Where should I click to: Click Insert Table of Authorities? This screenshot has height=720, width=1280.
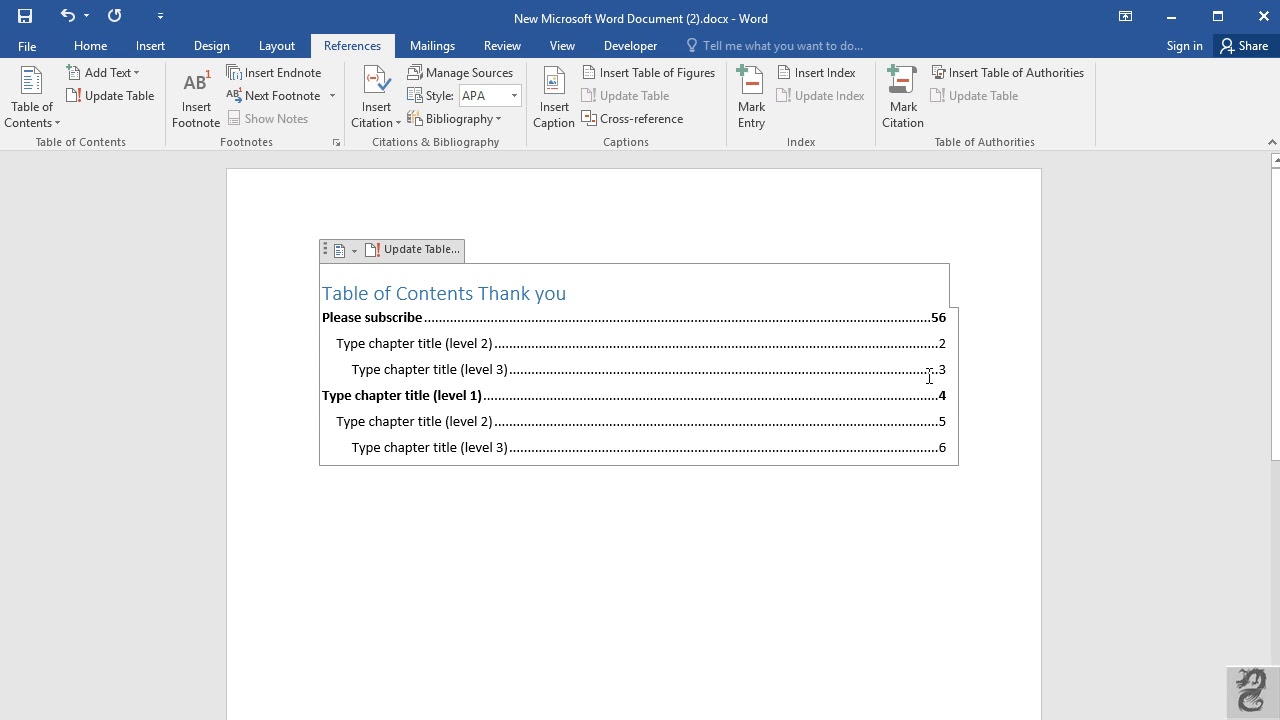click(1007, 73)
